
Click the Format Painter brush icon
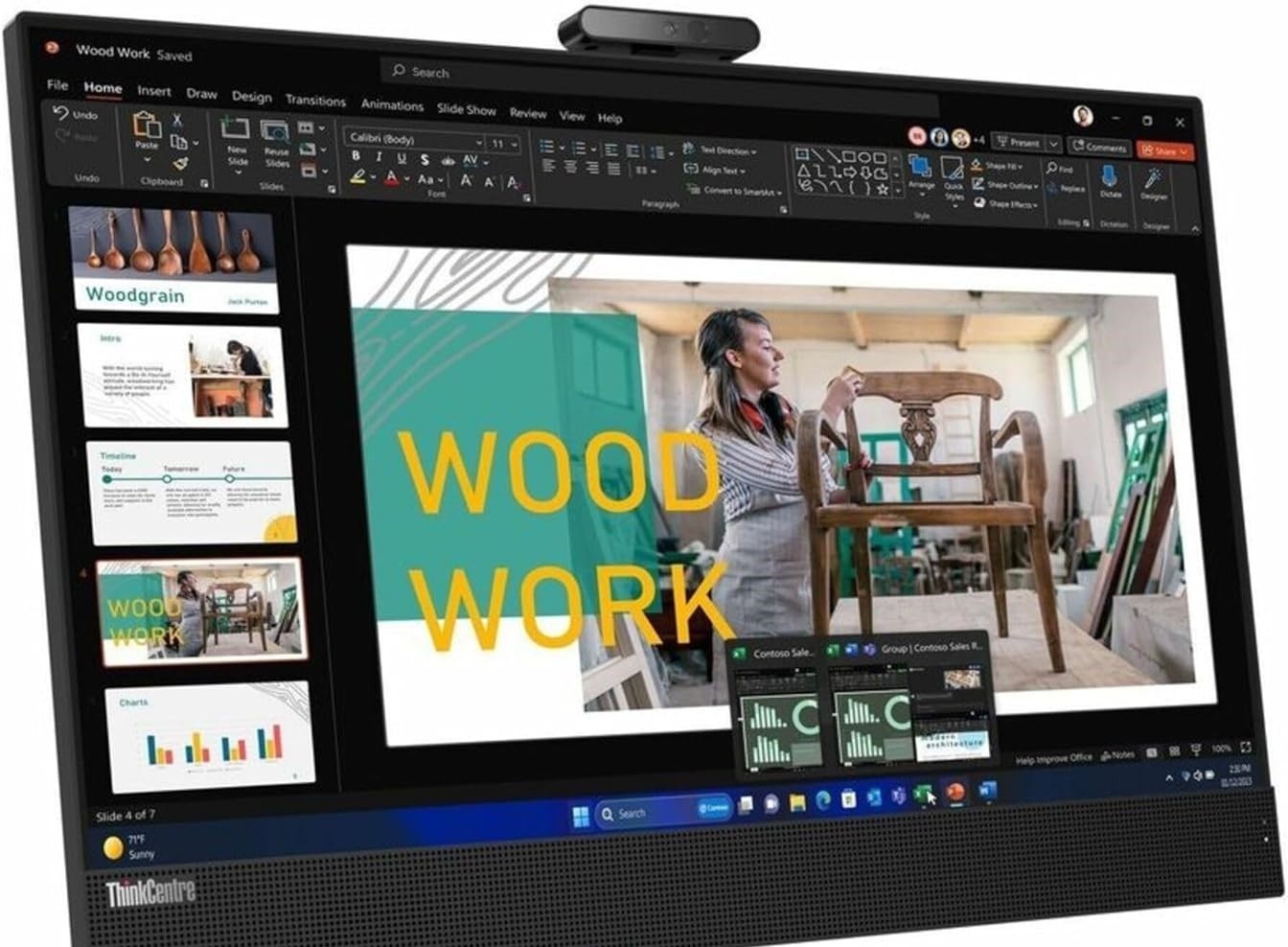(179, 164)
